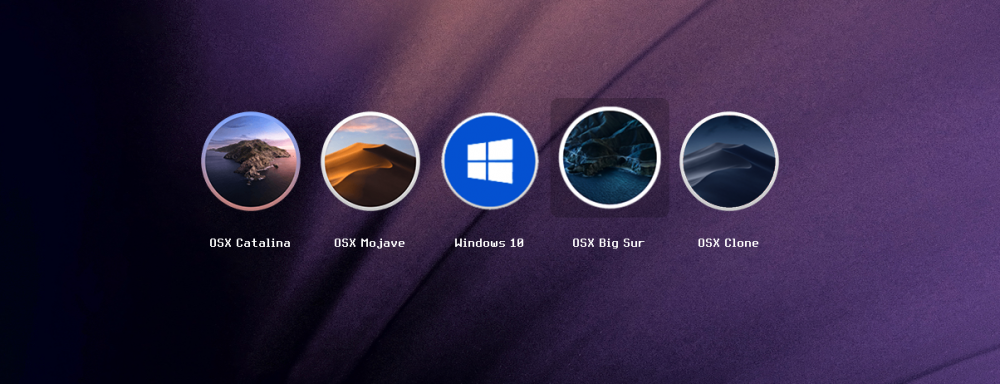Select the OSX Catalina boot icon
Image resolution: width=1000 pixels, height=384 pixels.
click(x=251, y=161)
